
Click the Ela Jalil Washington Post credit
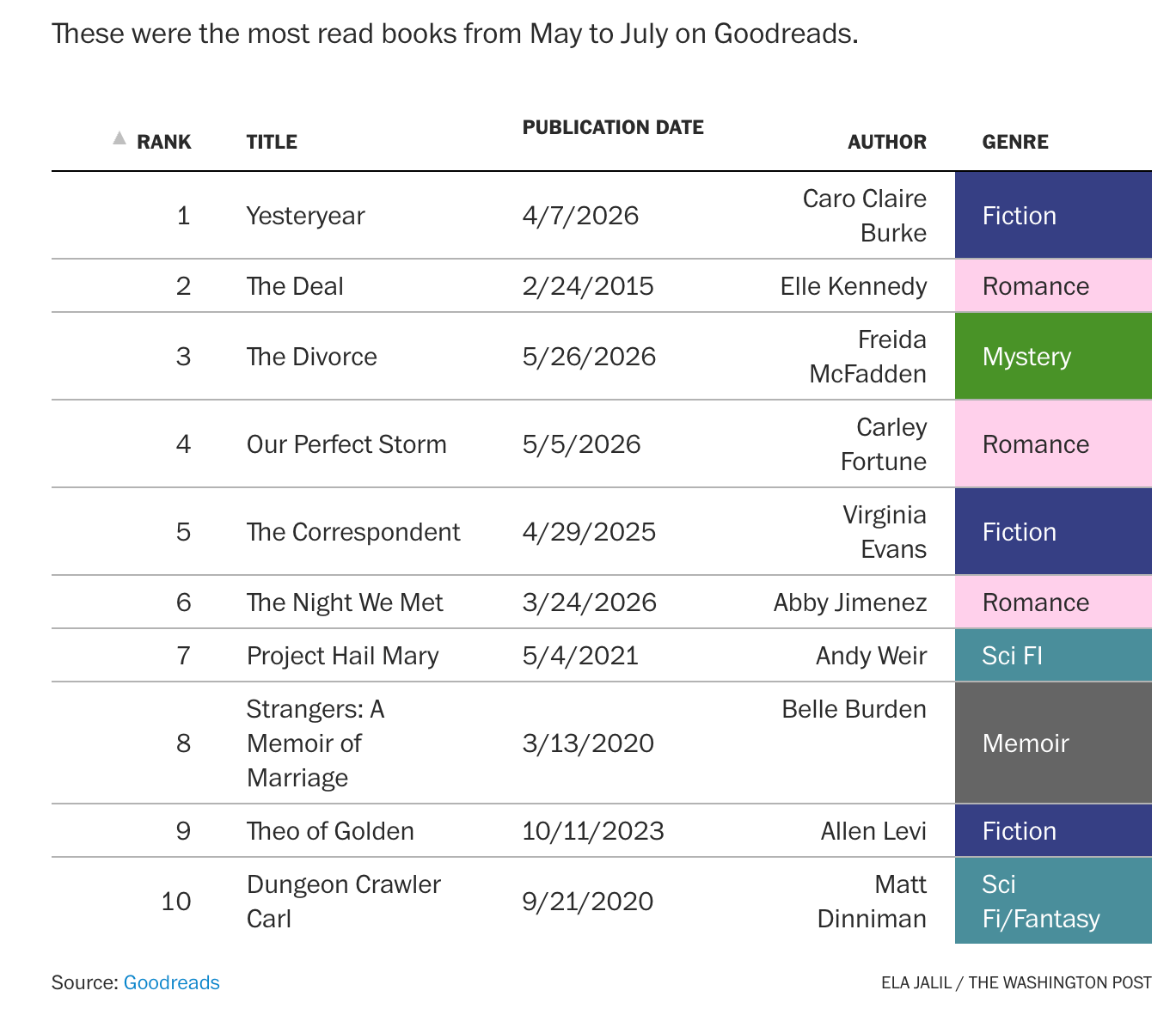1016,982
